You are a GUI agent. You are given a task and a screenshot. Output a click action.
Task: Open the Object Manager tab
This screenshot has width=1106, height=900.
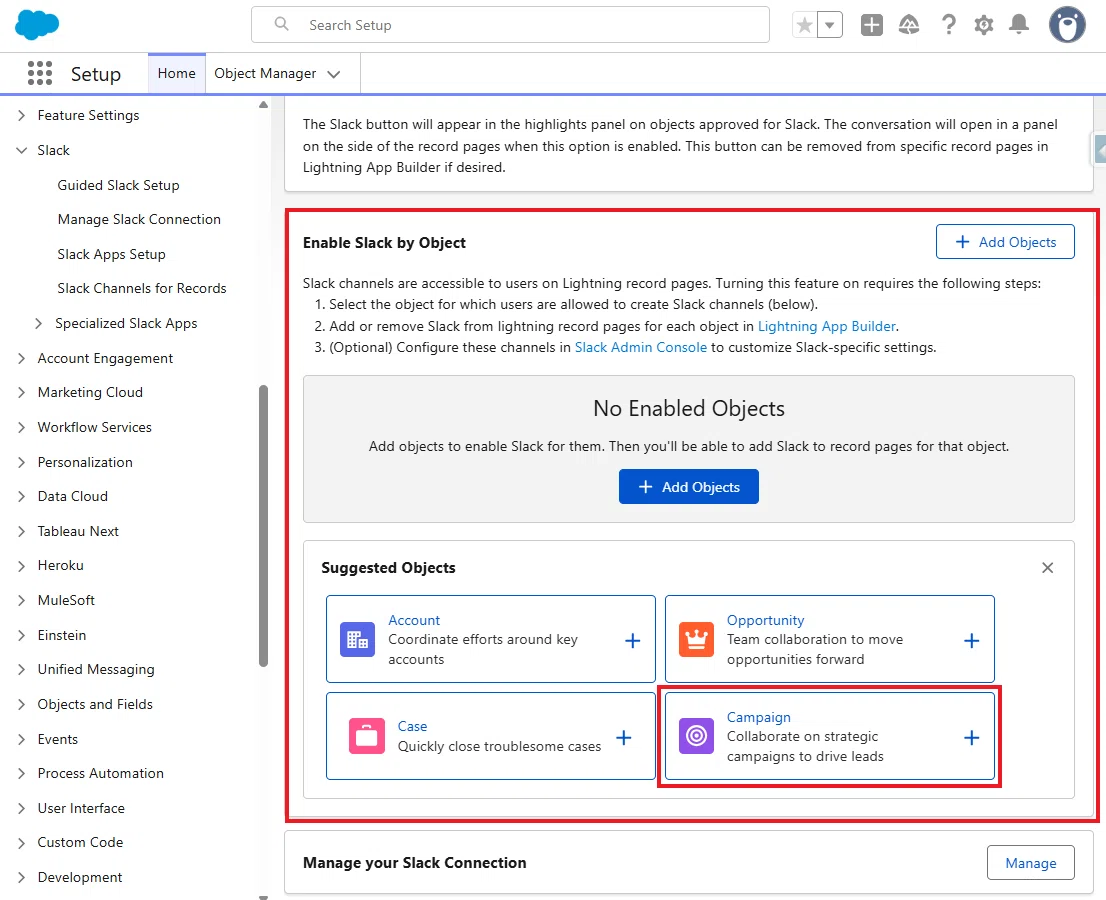[265, 73]
